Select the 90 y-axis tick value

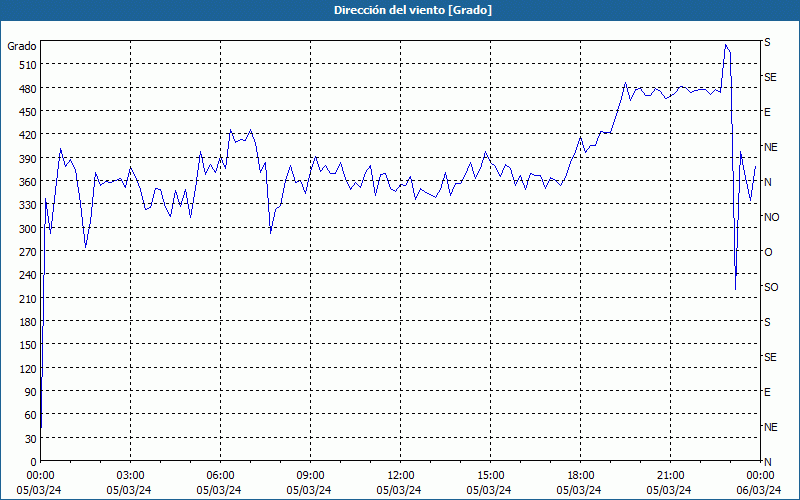coord(31,392)
